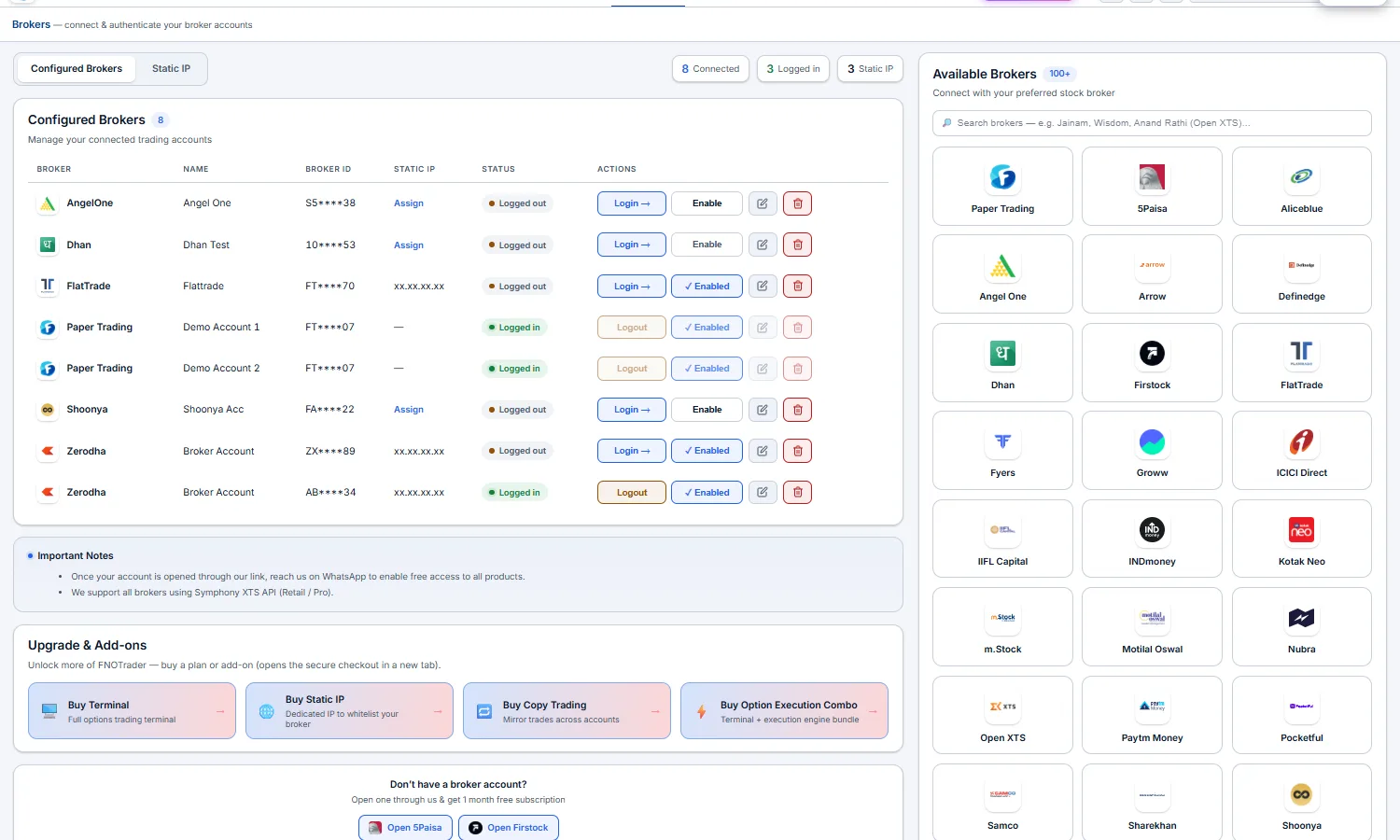Logout of Zerodha account AB****34
This screenshot has height=840, width=1400.
click(632, 492)
